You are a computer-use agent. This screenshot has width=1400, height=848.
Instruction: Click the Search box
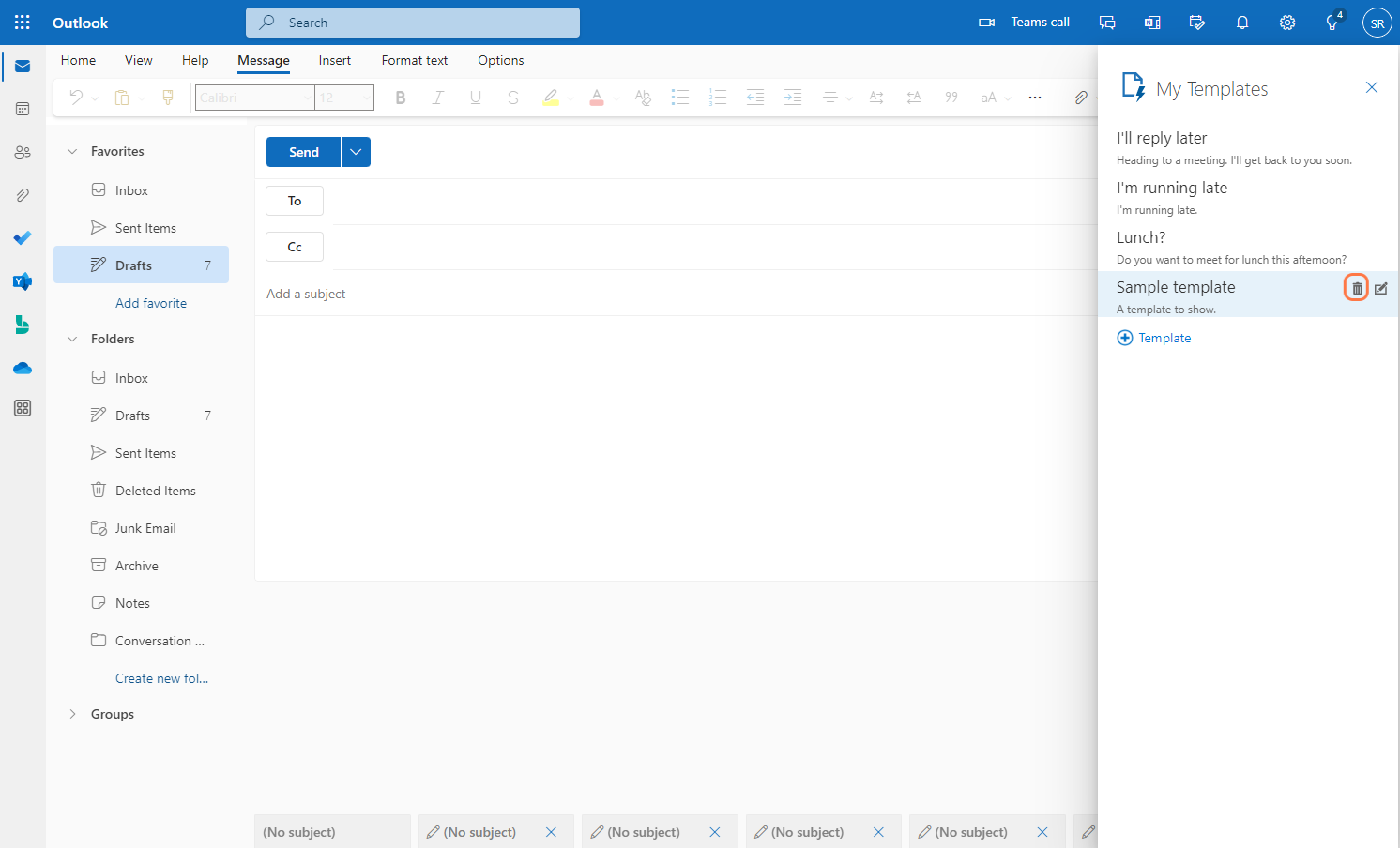(413, 23)
